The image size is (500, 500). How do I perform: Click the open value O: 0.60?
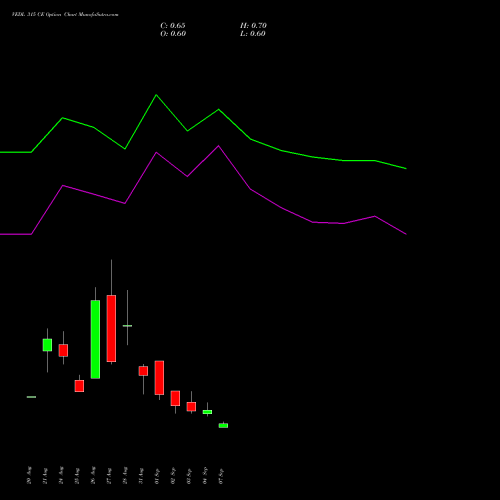tap(173, 34)
